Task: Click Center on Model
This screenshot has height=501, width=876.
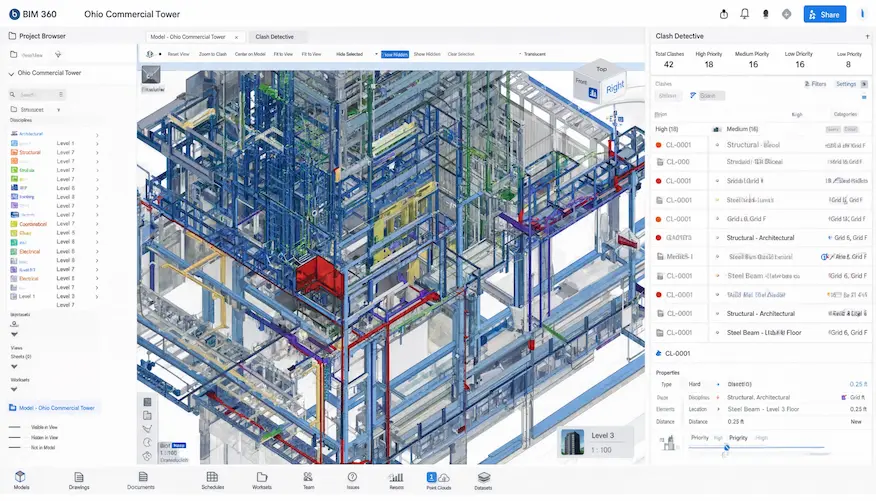Action: tap(250, 54)
